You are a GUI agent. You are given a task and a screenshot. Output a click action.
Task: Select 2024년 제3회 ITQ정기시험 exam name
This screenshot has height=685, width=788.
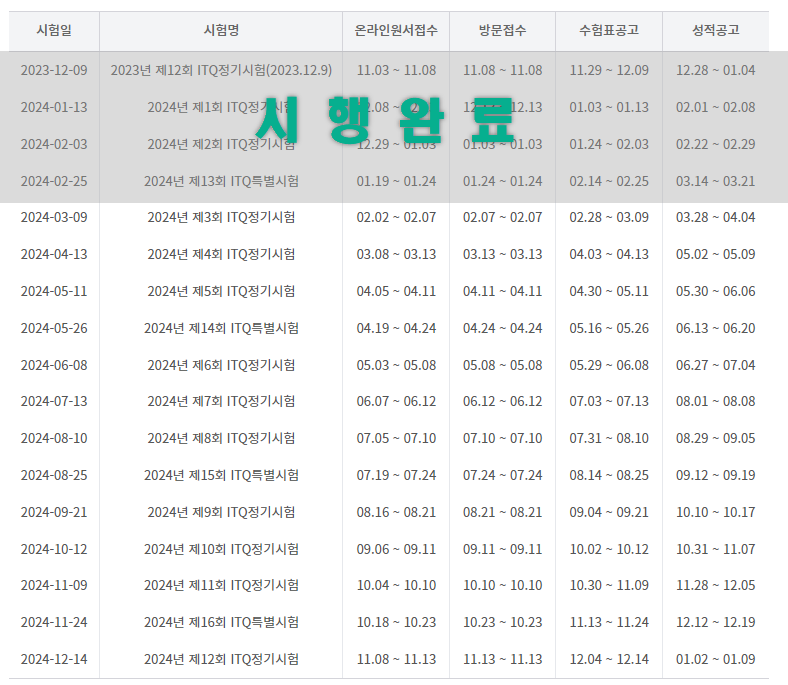221,218
